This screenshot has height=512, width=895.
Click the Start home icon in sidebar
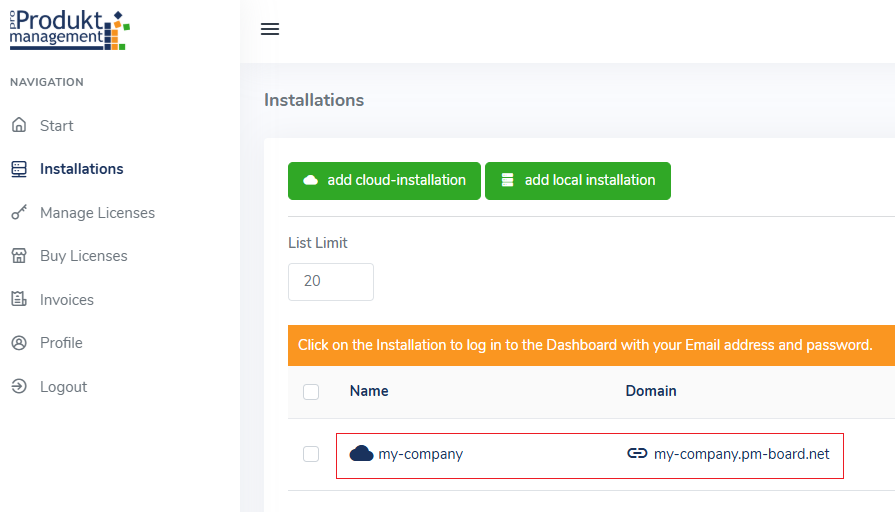(18, 126)
